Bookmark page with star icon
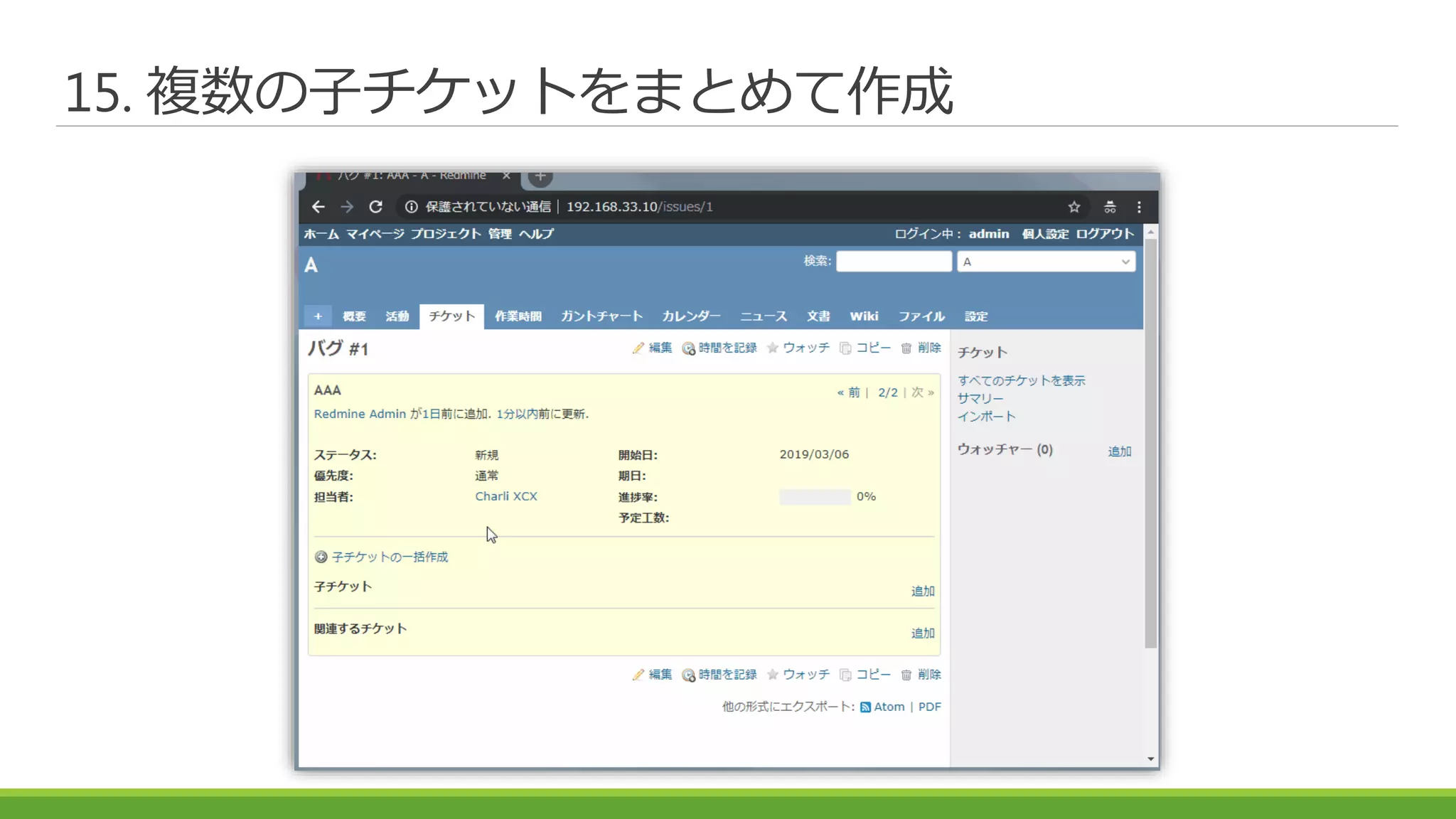The width and height of the screenshot is (1456, 819). (1074, 207)
